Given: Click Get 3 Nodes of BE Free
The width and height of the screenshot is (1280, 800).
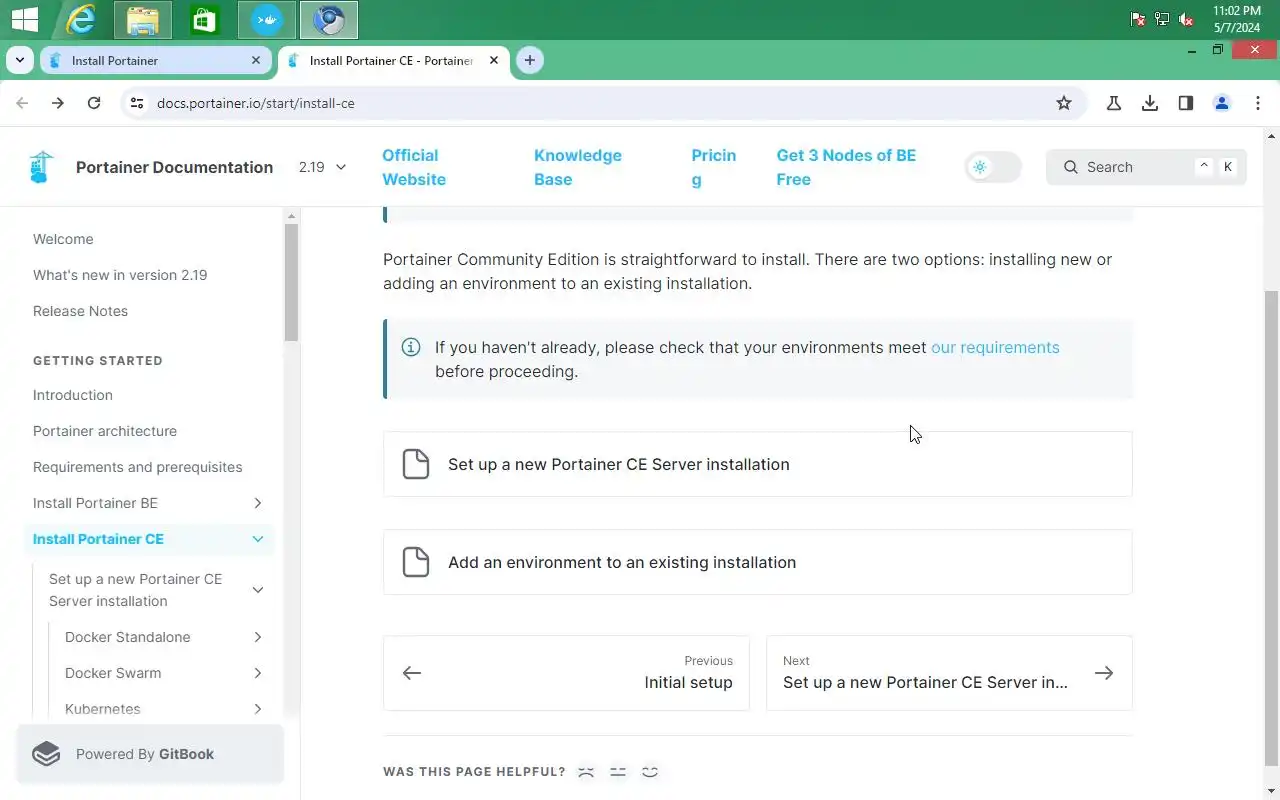Looking at the screenshot, I should click(x=846, y=167).
